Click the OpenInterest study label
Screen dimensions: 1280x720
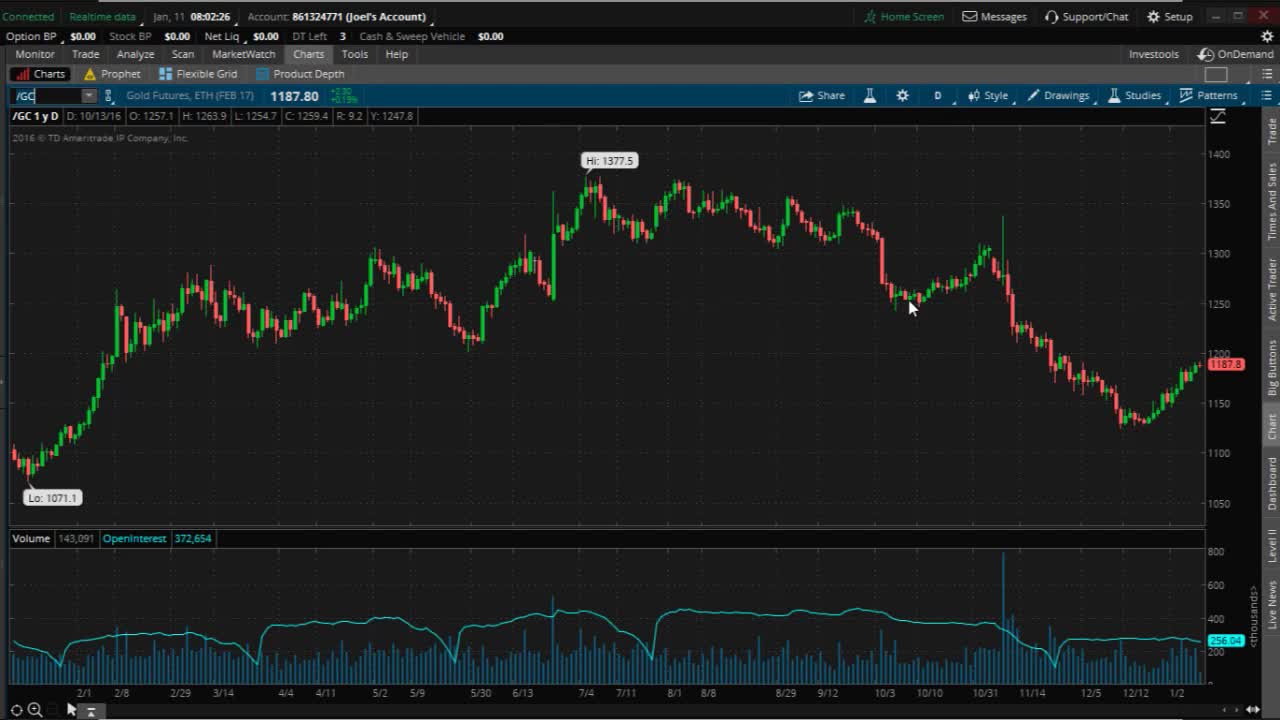coord(134,539)
